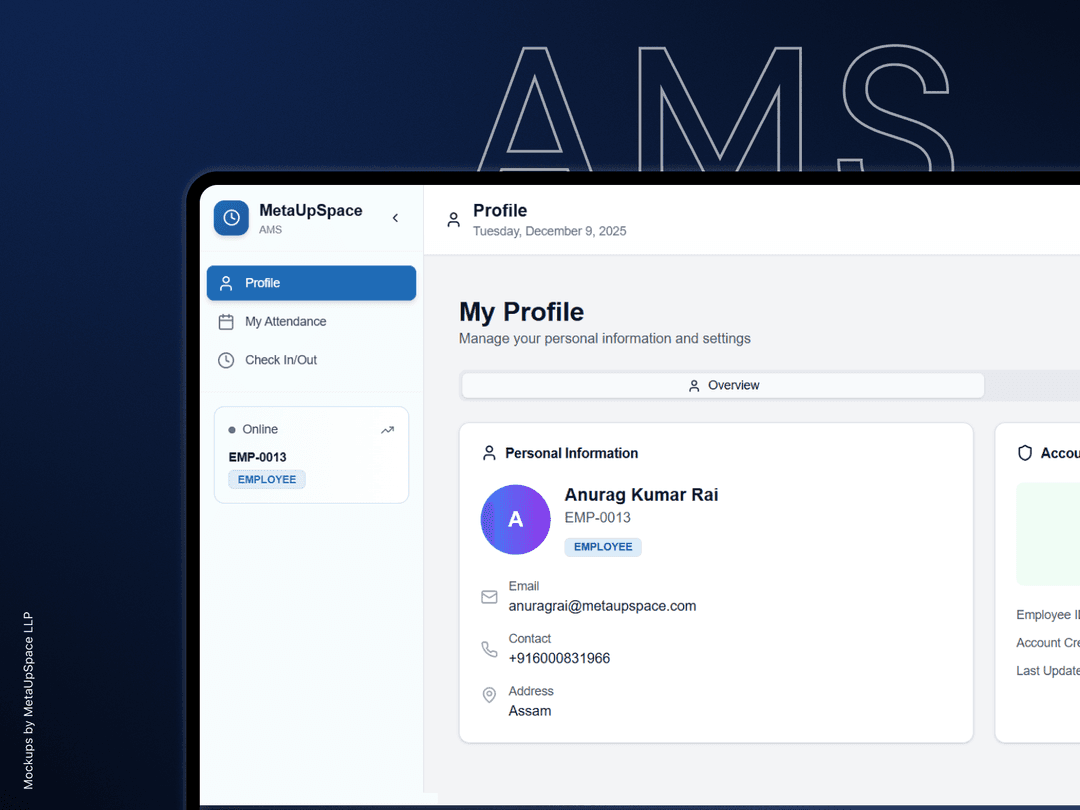Image resolution: width=1080 pixels, height=810 pixels.
Task: Collapse the sidebar using the chevron arrow
Action: 395,217
